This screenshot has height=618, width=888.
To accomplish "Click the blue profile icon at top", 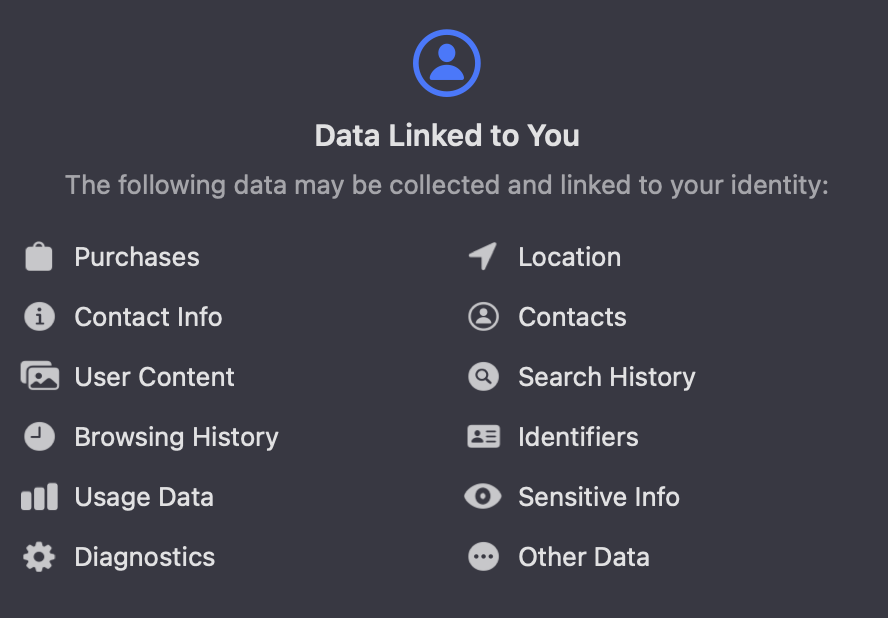I will (447, 63).
